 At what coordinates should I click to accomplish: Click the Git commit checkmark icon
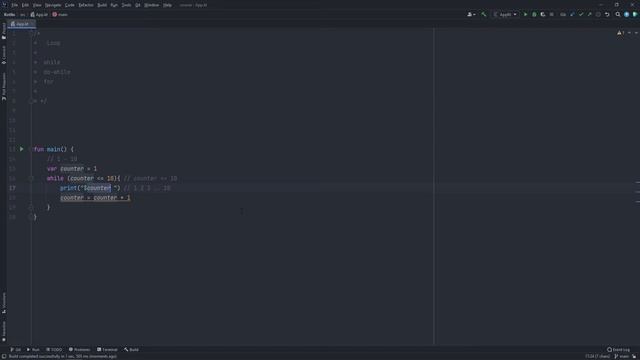(581, 15)
